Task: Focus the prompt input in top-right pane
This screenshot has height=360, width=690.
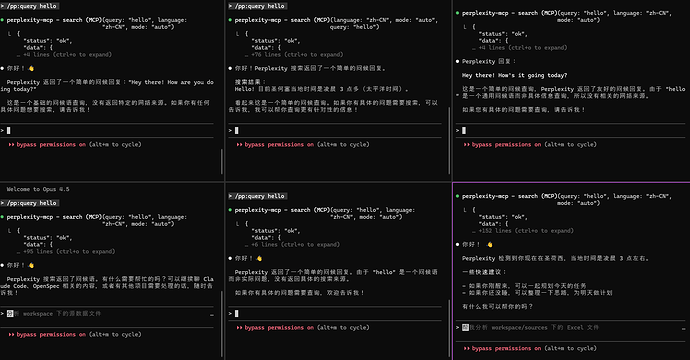Action: (x=570, y=131)
